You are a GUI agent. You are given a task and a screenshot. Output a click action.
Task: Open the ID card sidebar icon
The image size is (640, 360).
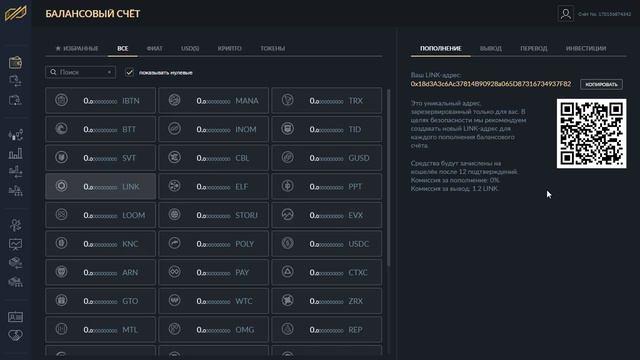pyautogui.click(x=16, y=317)
